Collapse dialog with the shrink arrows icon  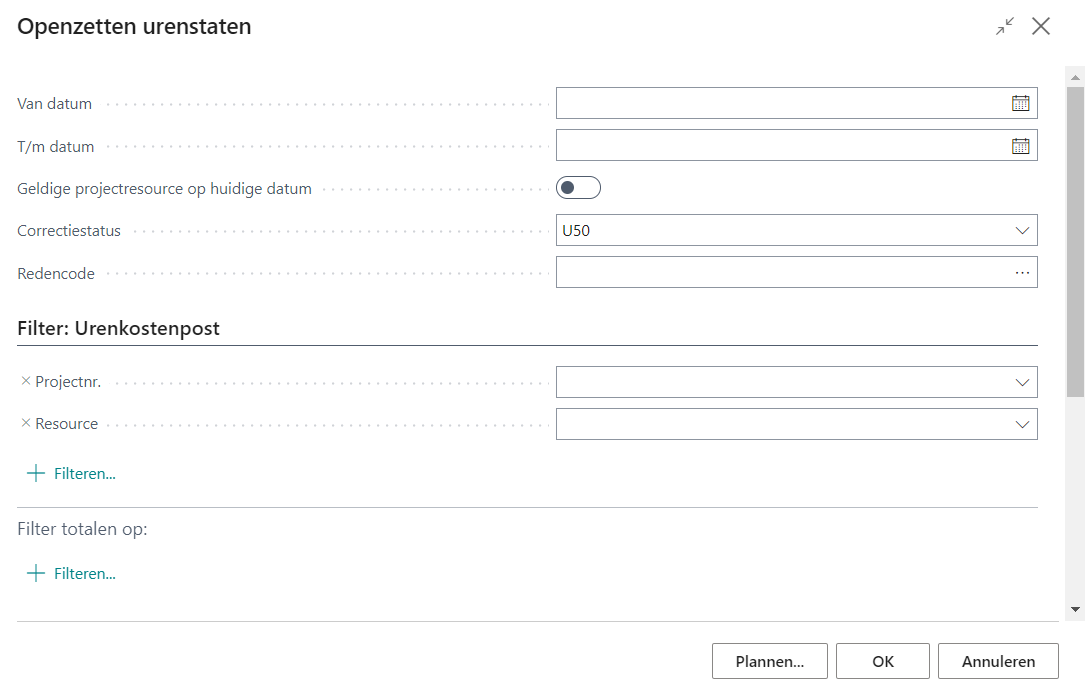pos(1004,27)
